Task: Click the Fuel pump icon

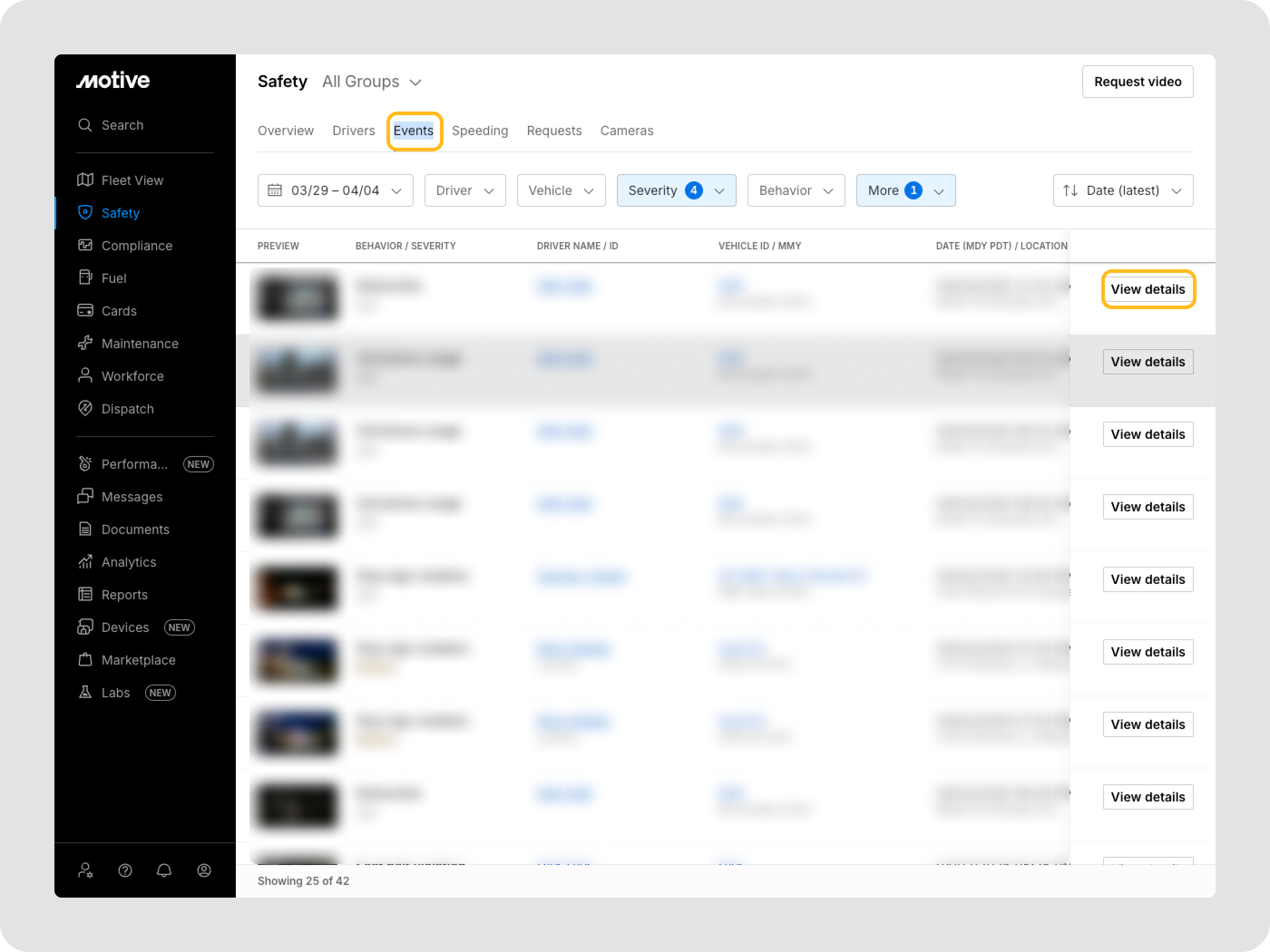Action: [x=85, y=278]
